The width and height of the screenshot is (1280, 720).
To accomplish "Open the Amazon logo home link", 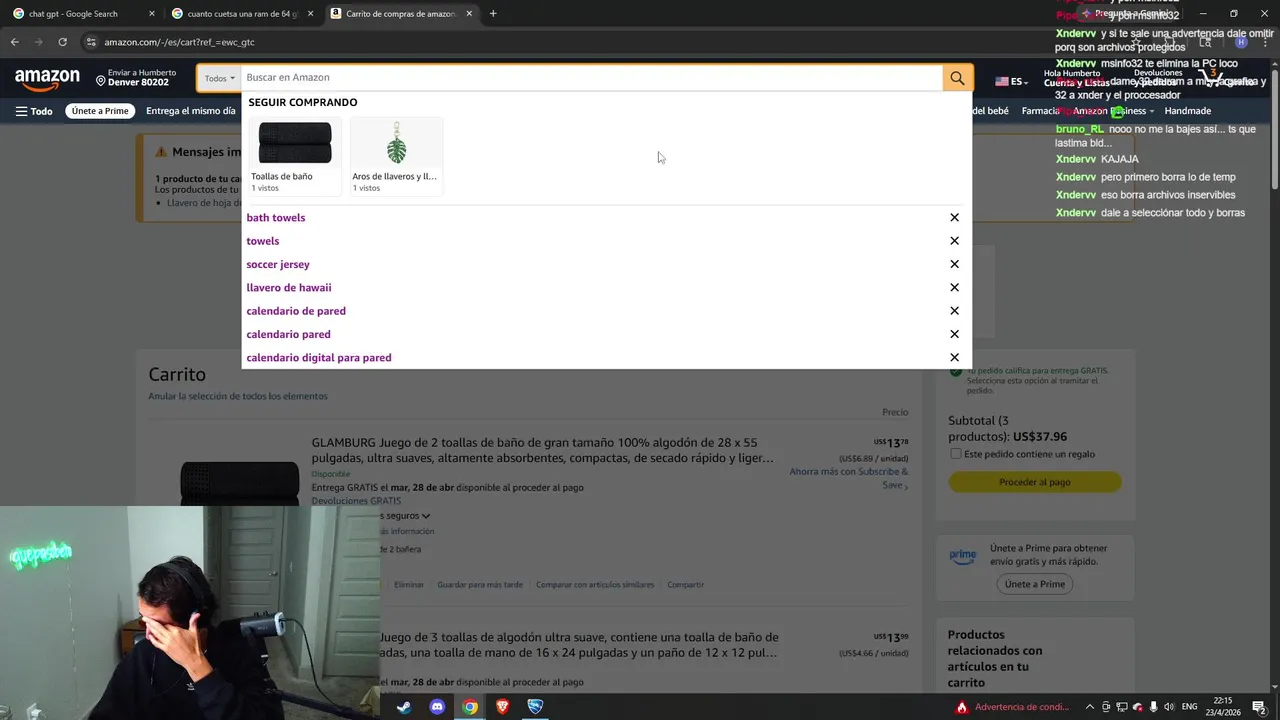I will click(47, 79).
